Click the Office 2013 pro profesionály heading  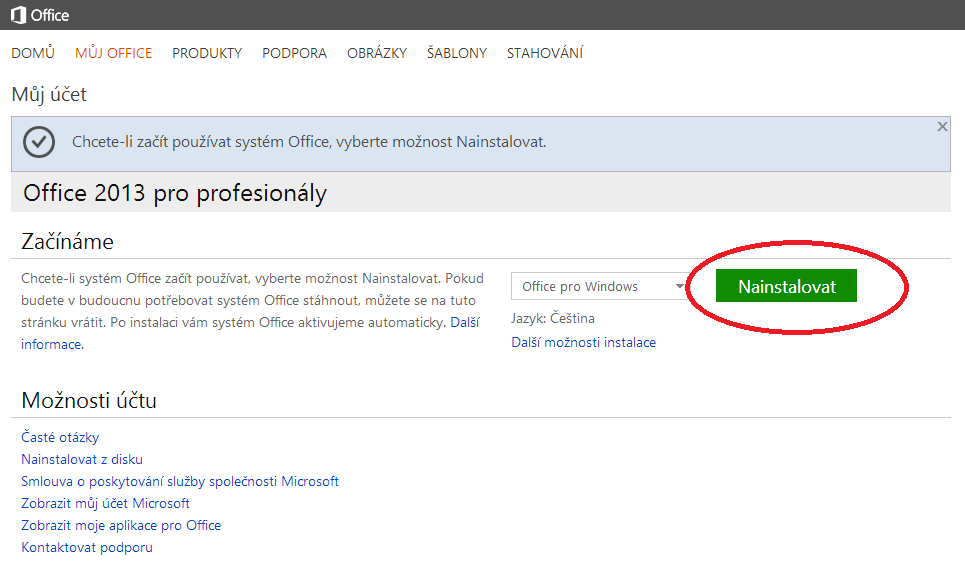pyautogui.click(x=175, y=193)
